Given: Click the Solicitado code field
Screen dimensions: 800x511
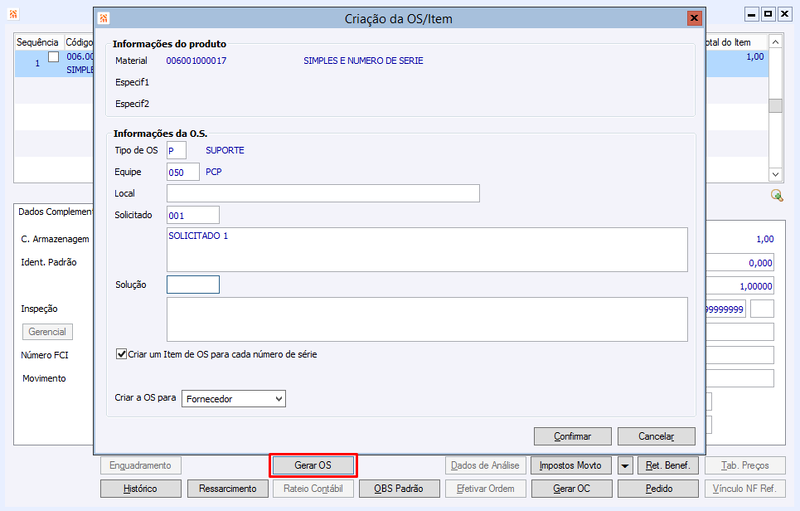Looking at the screenshot, I should click(193, 215).
